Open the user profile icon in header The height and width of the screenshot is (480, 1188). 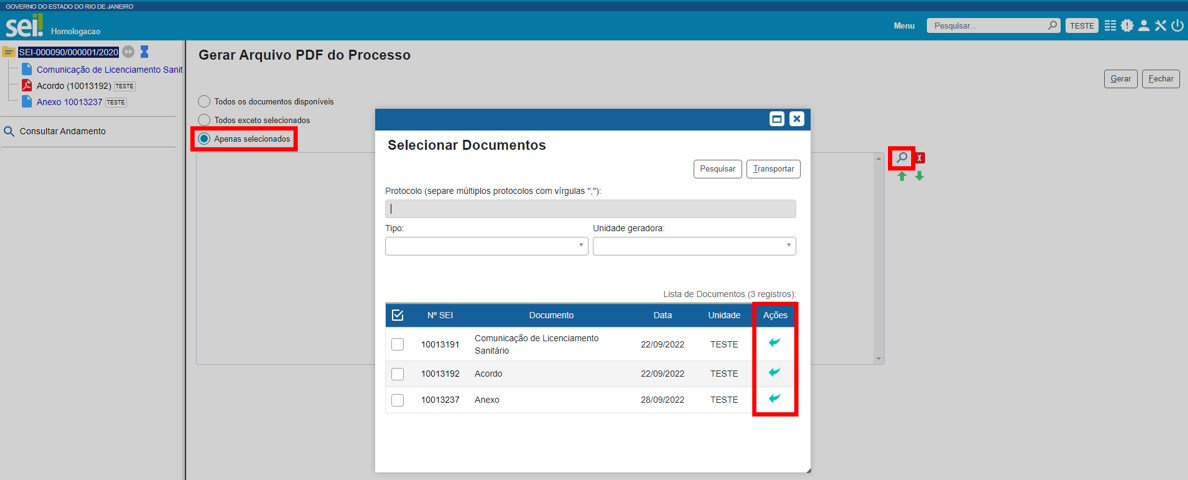click(x=1143, y=26)
